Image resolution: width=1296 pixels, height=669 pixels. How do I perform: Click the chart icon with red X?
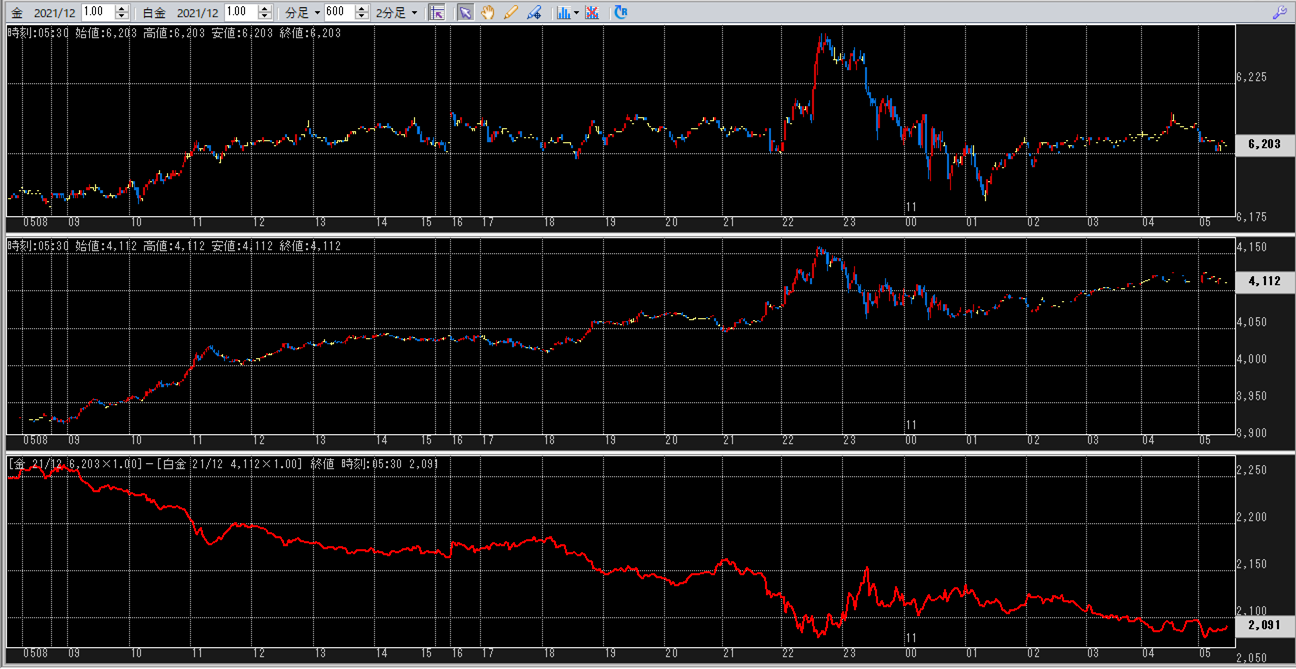[x=592, y=12]
